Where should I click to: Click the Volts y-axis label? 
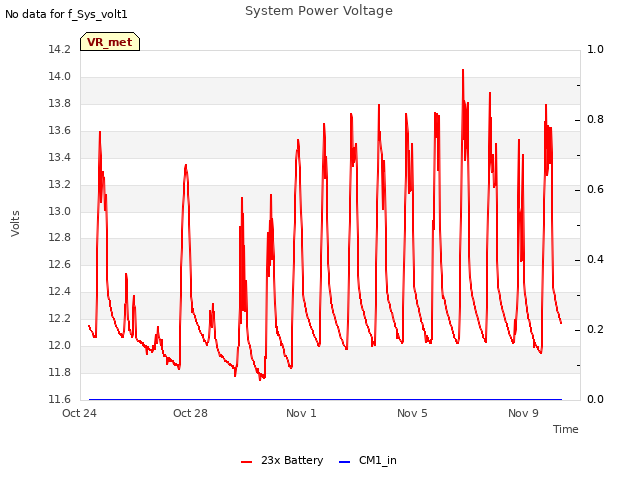coord(15,224)
